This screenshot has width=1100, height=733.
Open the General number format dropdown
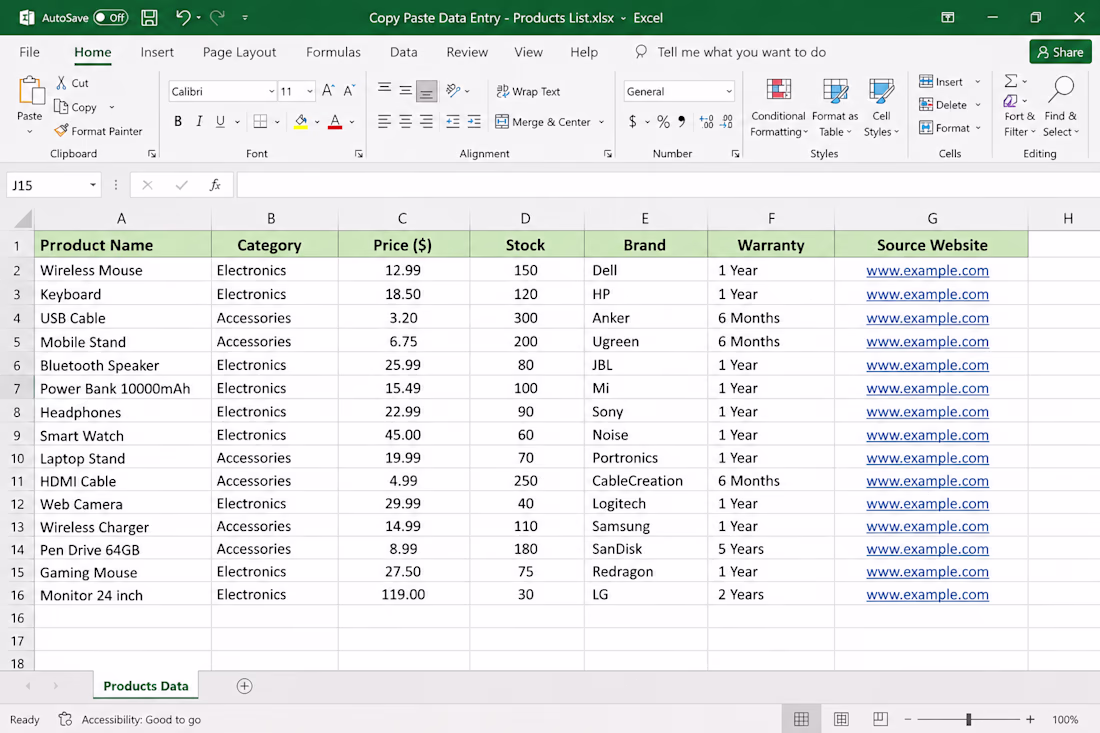pyautogui.click(x=729, y=91)
